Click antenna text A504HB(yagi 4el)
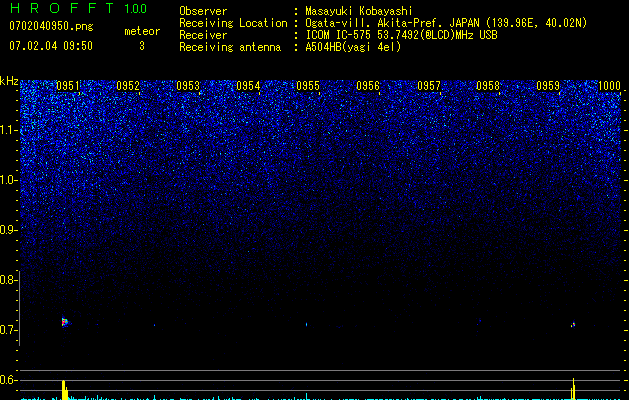 353,47
